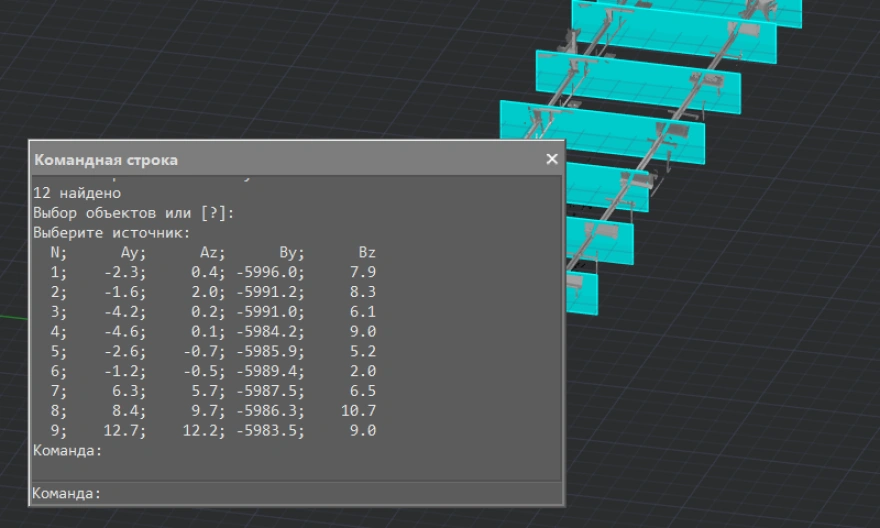Click the 'Выбор объектов или [?]:' line
The image size is (880, 528).
[x=133, y=212]
